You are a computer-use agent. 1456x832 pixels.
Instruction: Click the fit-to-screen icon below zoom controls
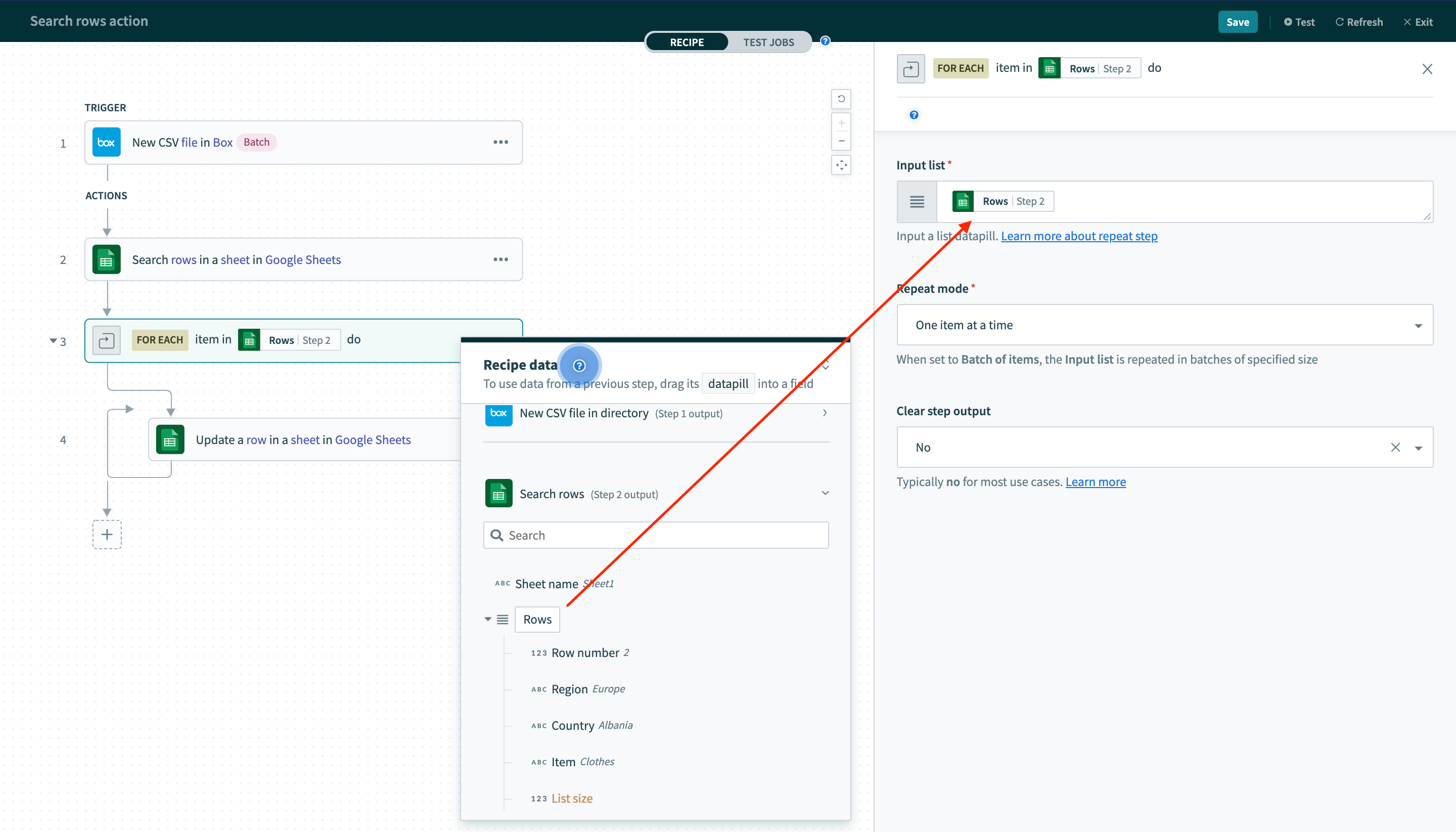(x=841, y=165)
